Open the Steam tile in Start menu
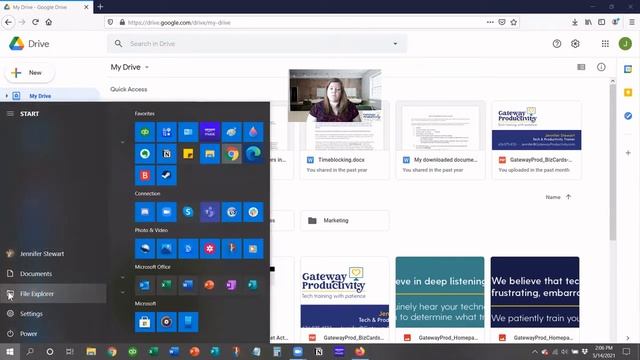This screenshot has width=640, height=360. [x=167, y=176]
